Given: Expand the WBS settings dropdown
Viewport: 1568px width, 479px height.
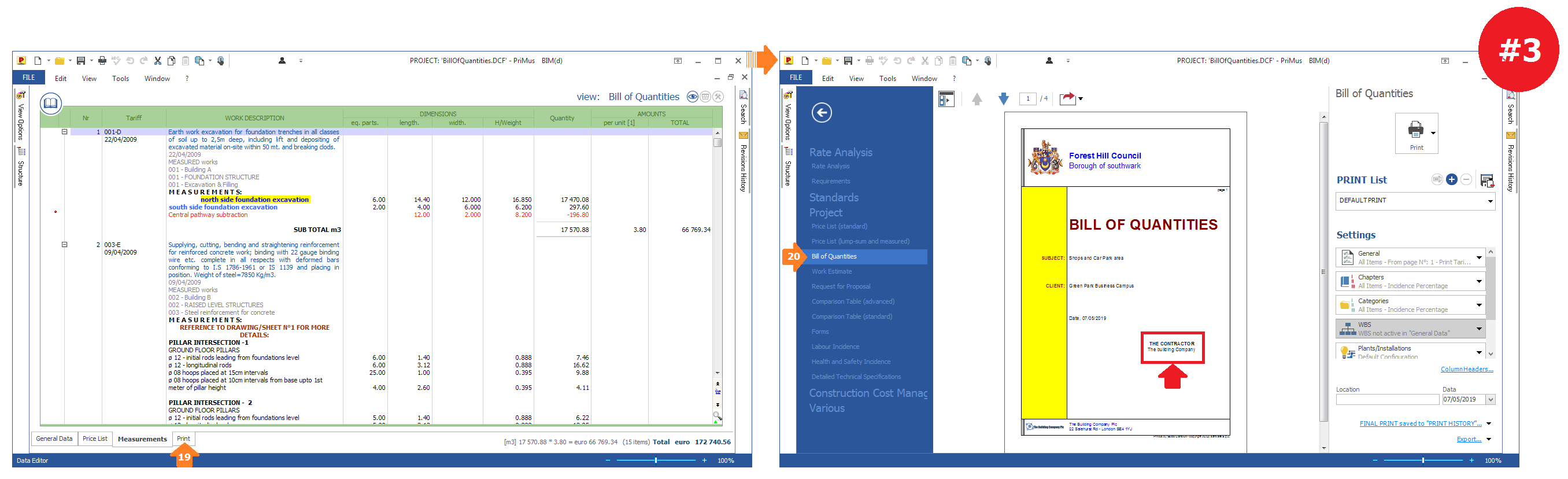Looking at the screenshot, I should (x=1479, y=329).
